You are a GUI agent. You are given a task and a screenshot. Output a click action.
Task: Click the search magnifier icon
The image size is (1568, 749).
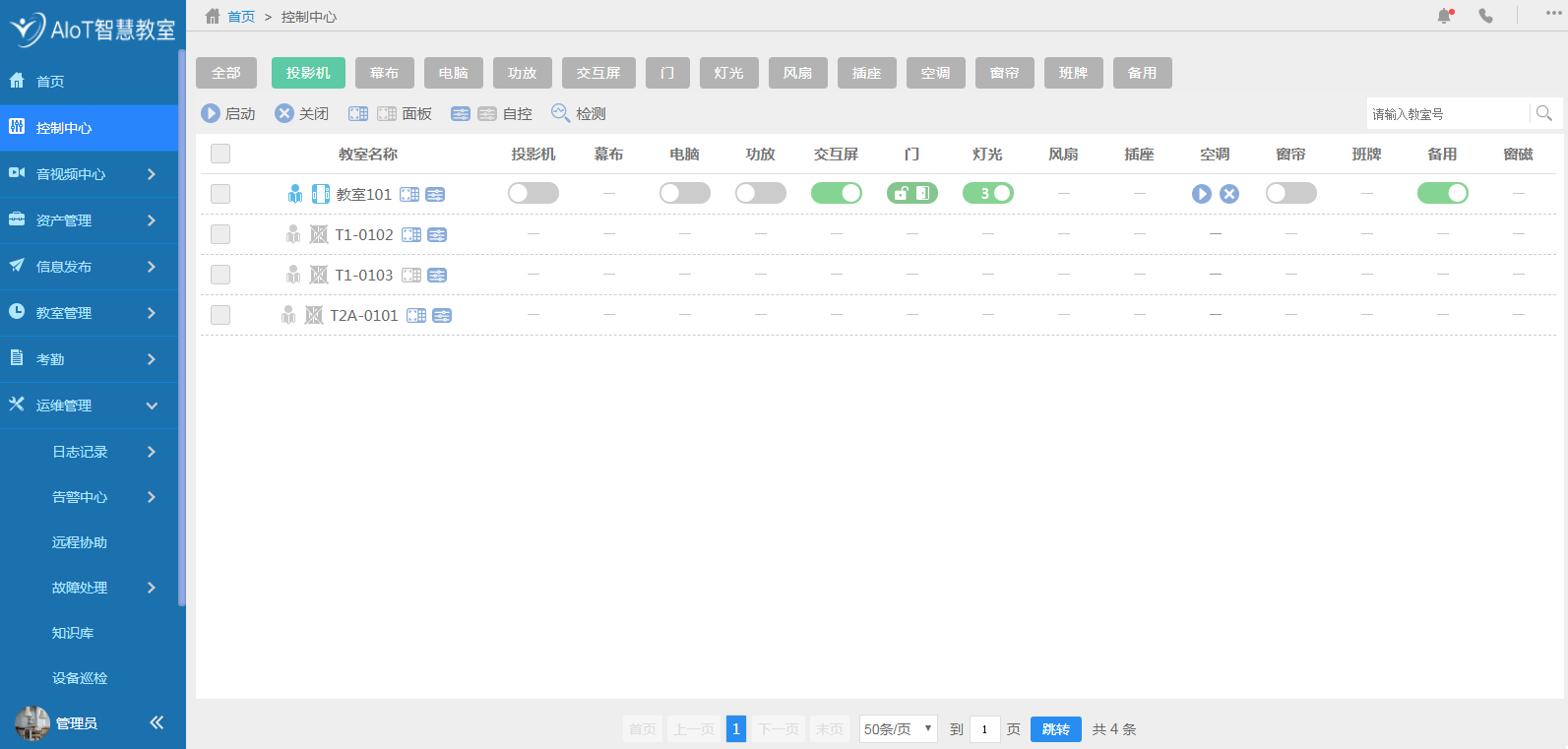(1543, 114)
